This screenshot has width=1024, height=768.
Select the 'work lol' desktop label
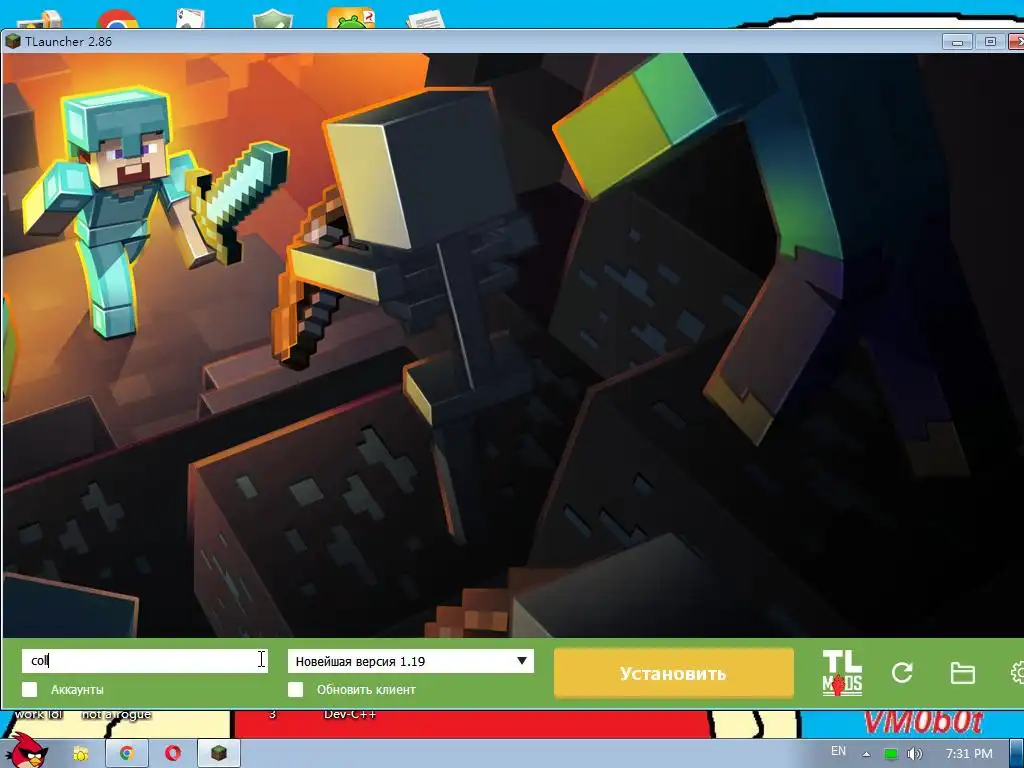click(39, 714)
